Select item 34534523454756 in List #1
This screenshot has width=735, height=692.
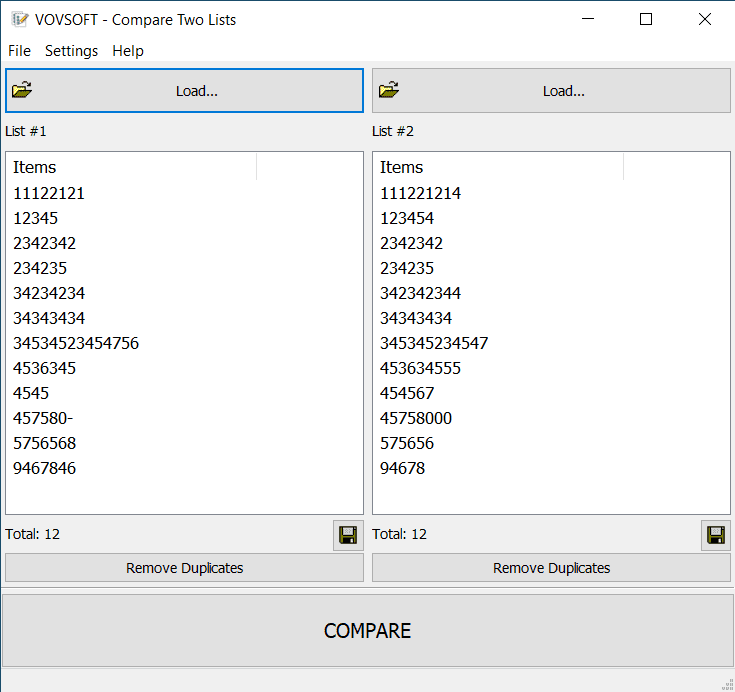coord(76,343)
